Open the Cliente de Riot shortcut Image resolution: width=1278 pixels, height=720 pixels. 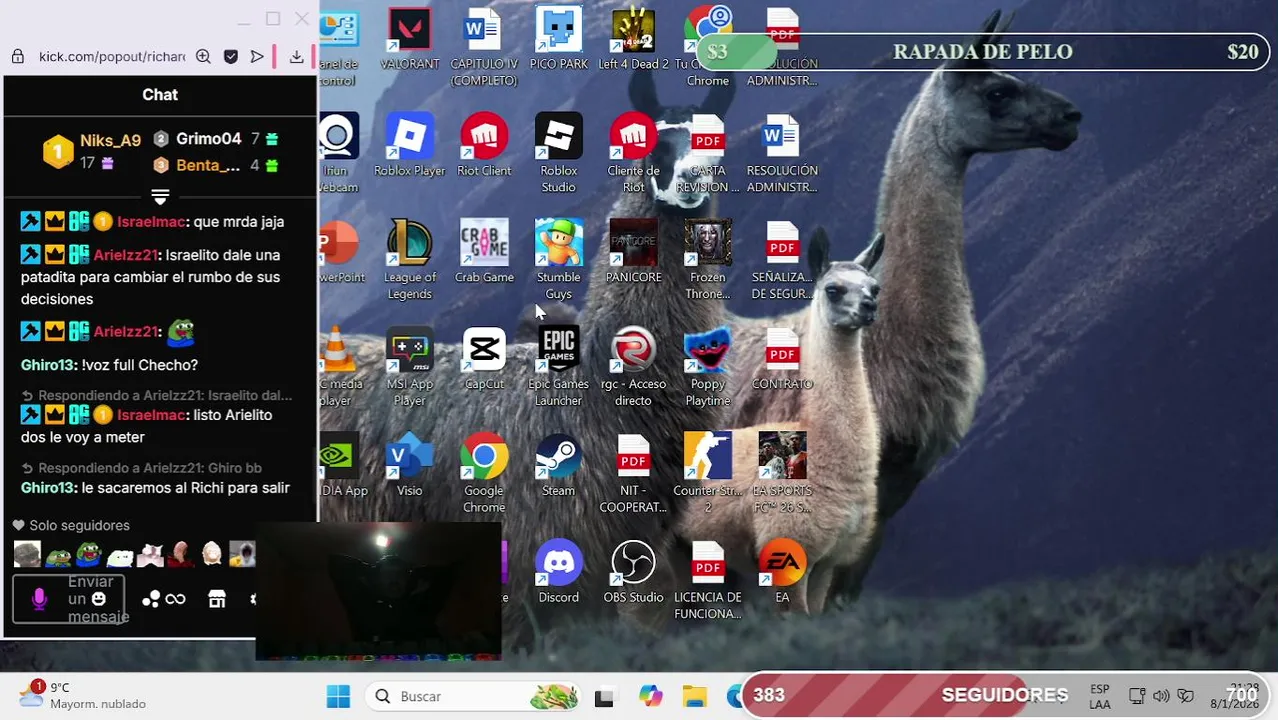[633, 153]
